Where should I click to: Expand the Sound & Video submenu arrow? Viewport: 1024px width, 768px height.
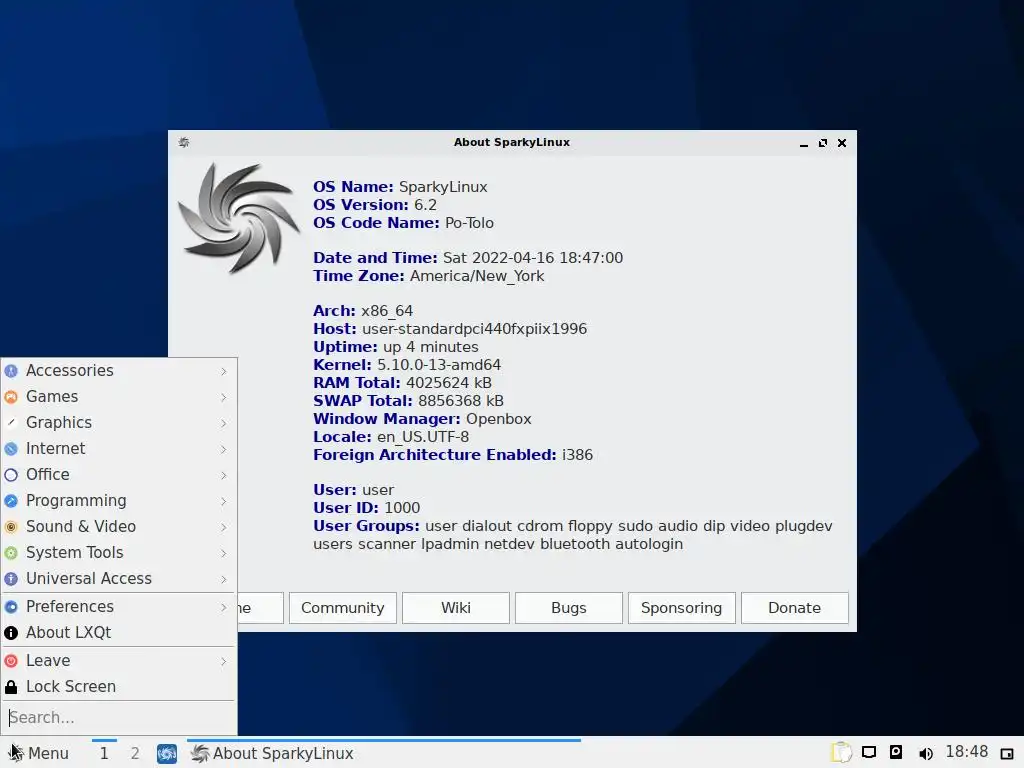(223, 527)
